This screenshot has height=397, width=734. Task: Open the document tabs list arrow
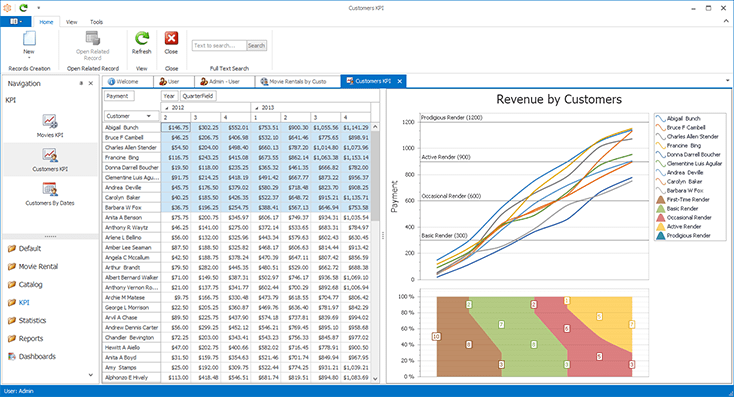coord(727,81)
